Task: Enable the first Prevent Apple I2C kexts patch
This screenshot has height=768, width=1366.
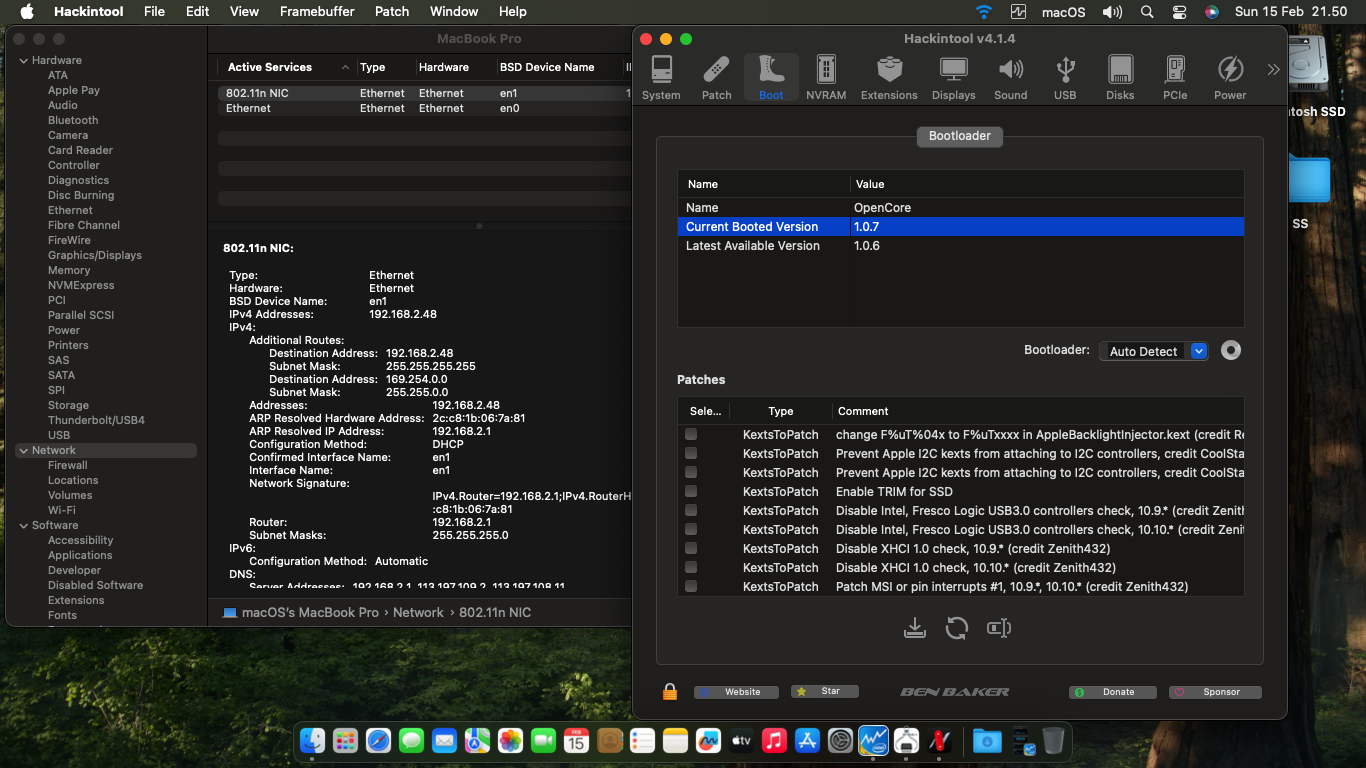Action: [x=691, y=453]
